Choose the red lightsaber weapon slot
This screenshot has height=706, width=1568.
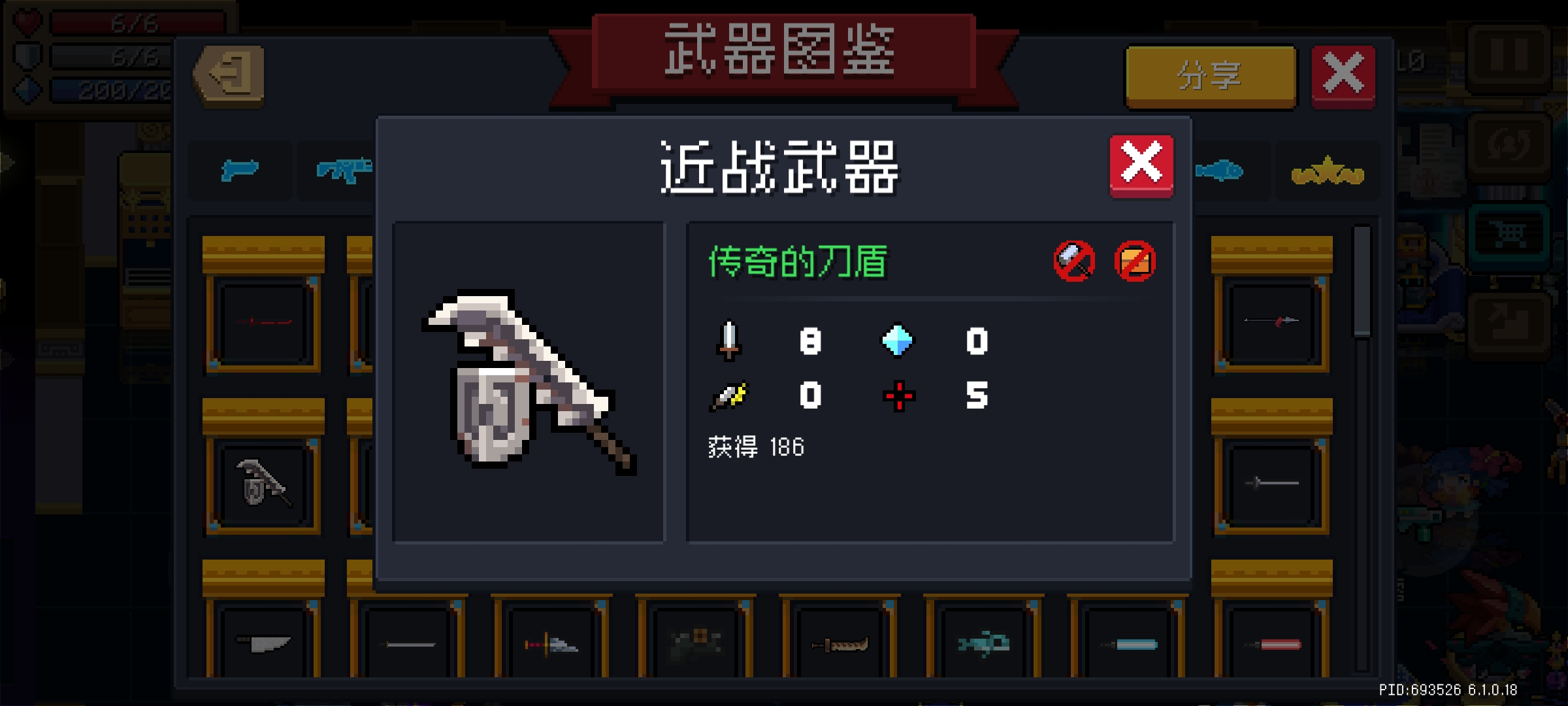1272,644
